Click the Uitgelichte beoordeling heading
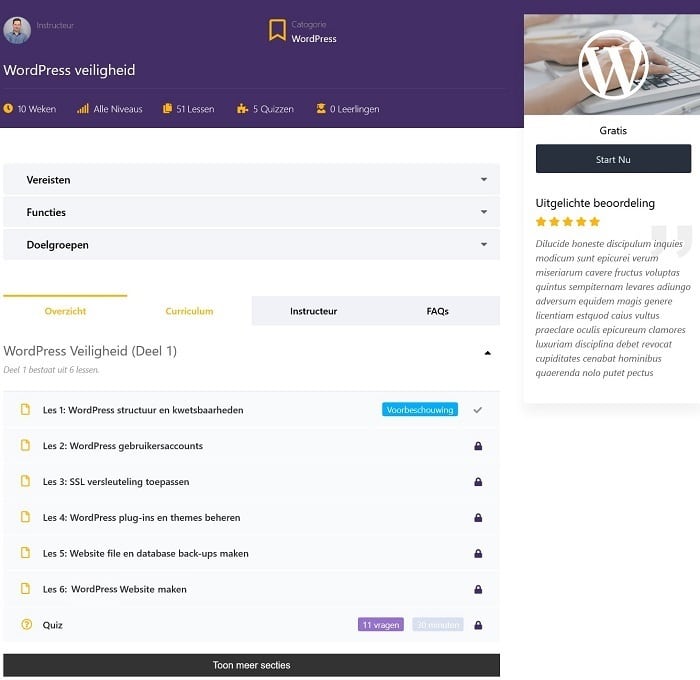700x680 pixels. click(595, 203)
